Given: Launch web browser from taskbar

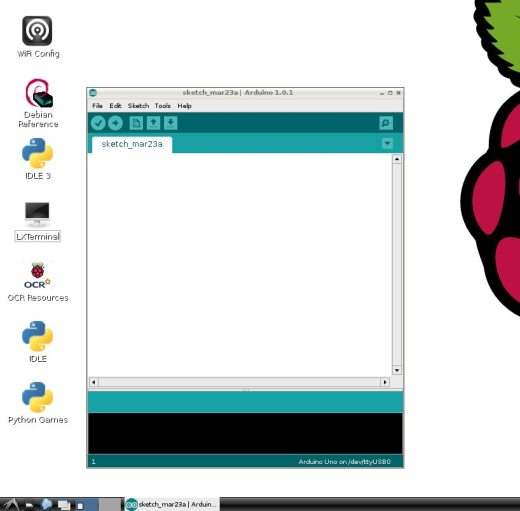Looking at the screenshot, I should click(46, 505).
